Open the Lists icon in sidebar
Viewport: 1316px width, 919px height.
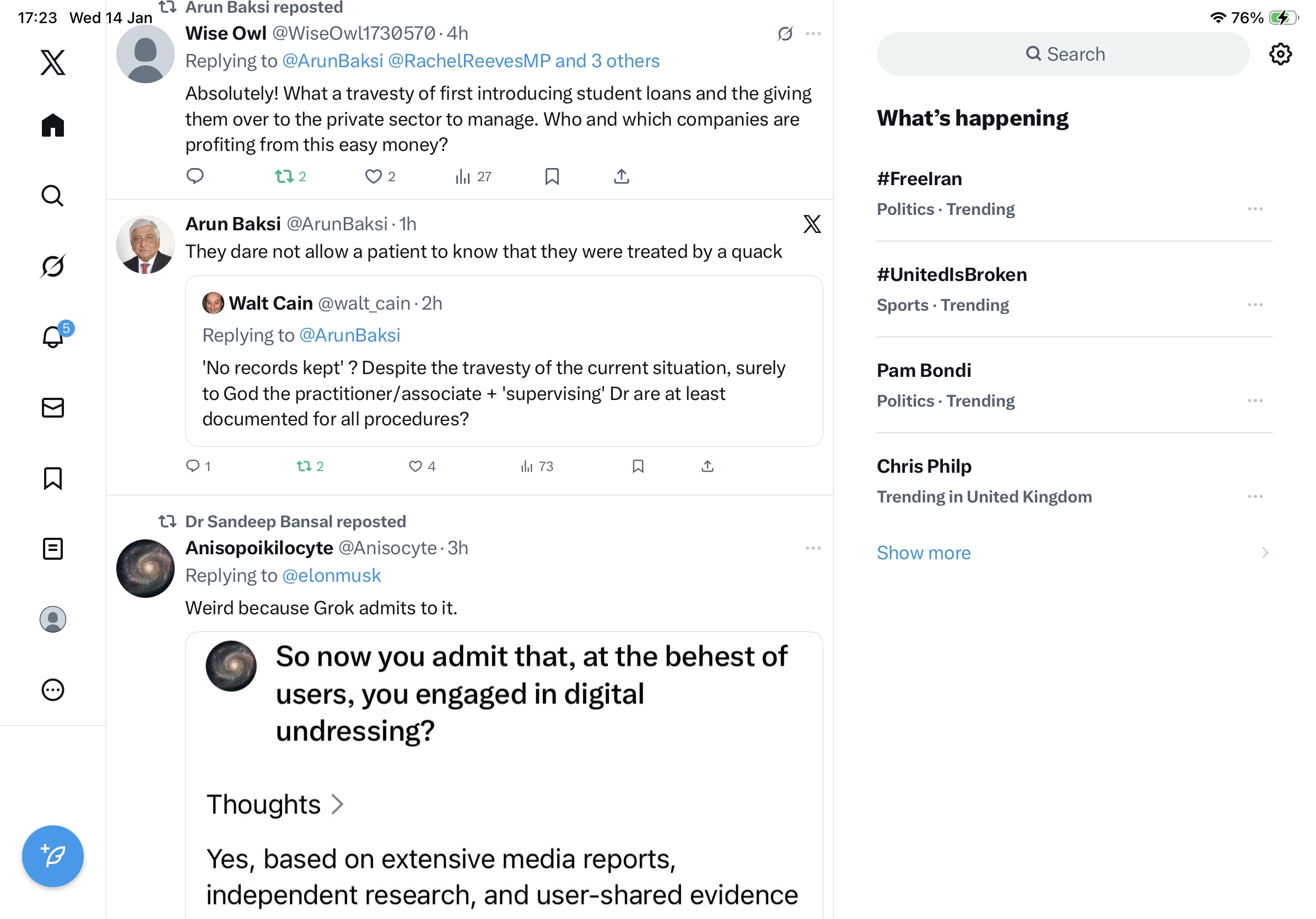point(53,549)
